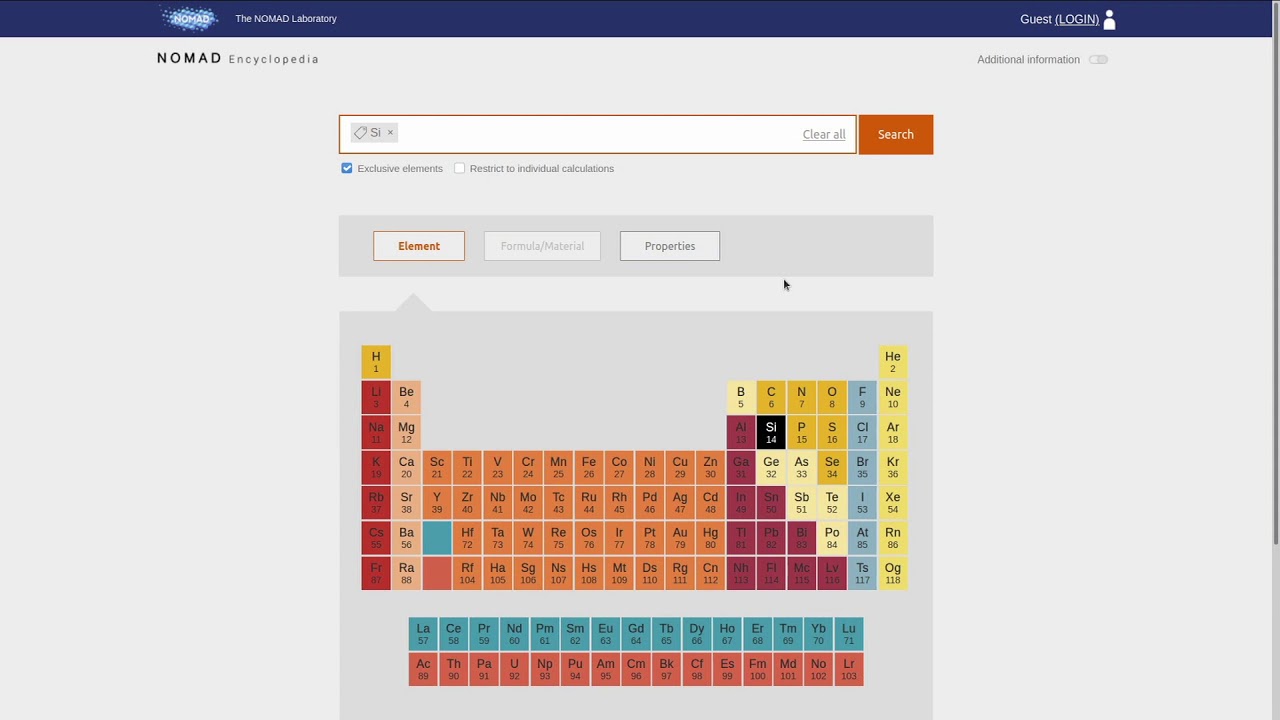Select Plutonium (Pu) element
Screen dimensions: 1280x720
click(x=575, y=669)
